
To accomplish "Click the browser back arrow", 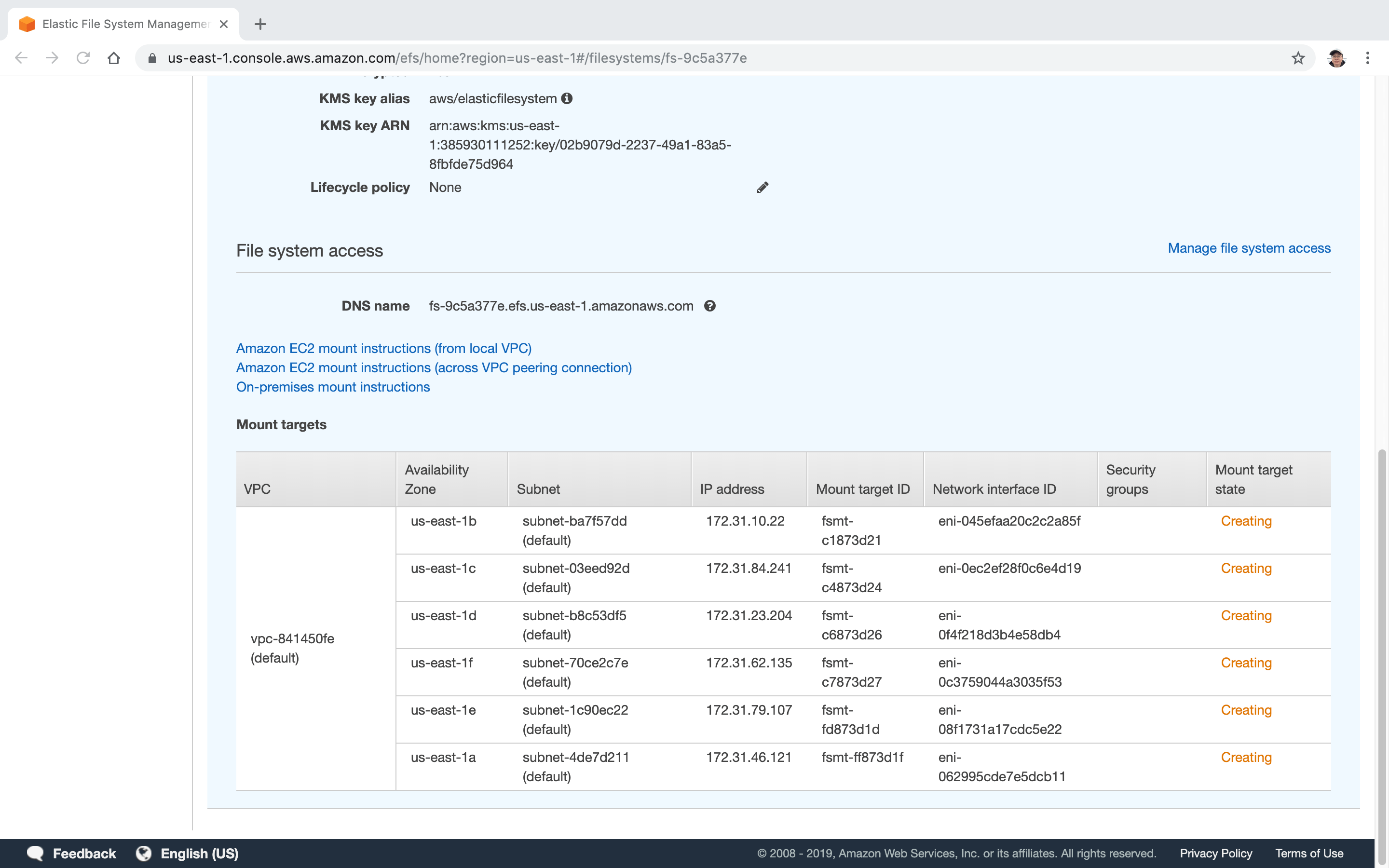I will coord(21,58).
